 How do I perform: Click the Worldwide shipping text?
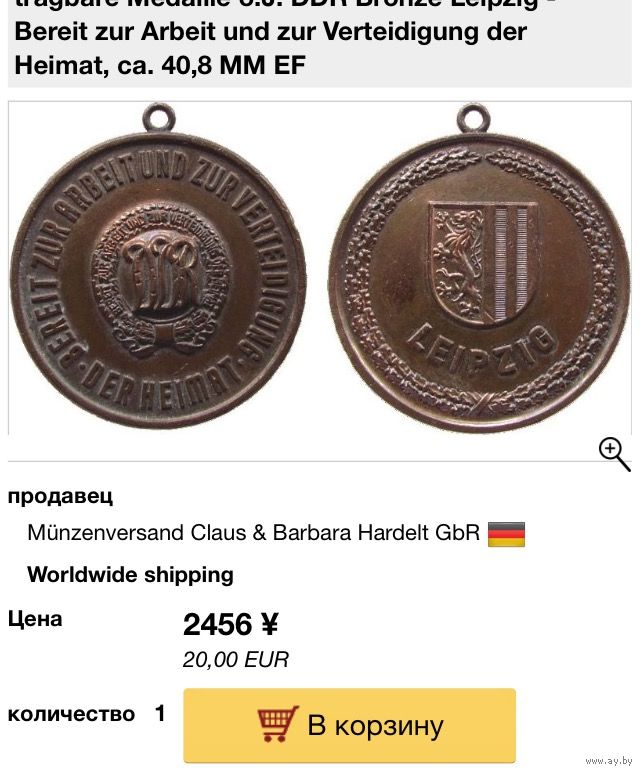130,575
